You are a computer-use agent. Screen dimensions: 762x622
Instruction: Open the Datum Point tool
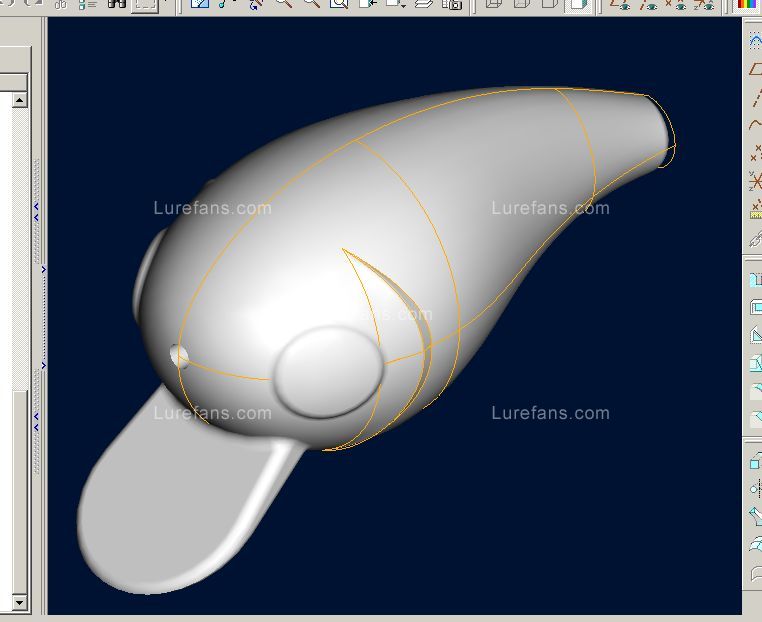(x=756, y=153)
